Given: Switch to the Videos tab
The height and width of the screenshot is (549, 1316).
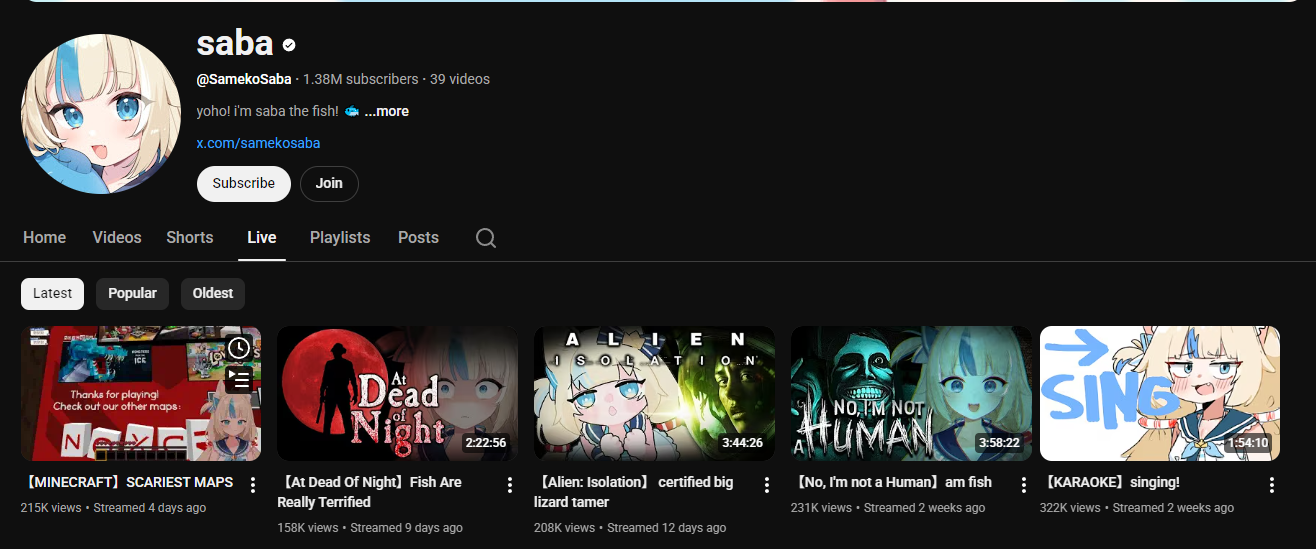Looking at the screenshot, I should pyautogui.click(x=117, y=238).
